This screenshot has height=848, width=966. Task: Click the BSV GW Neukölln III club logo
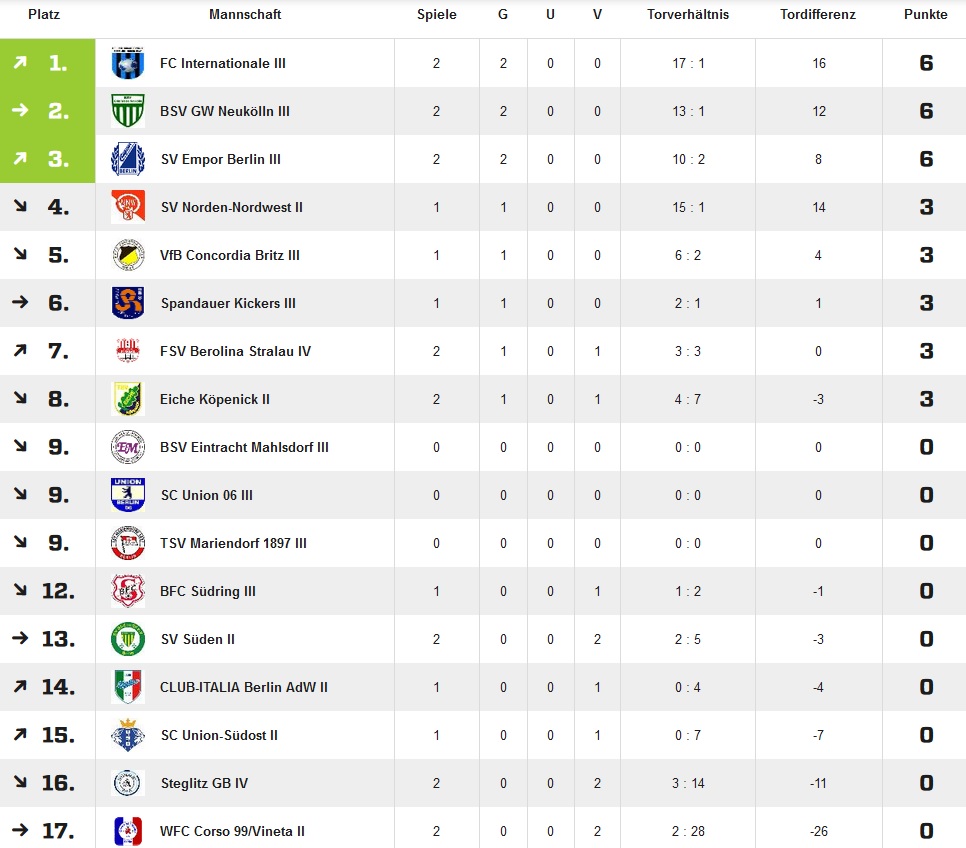coord(128,110)
